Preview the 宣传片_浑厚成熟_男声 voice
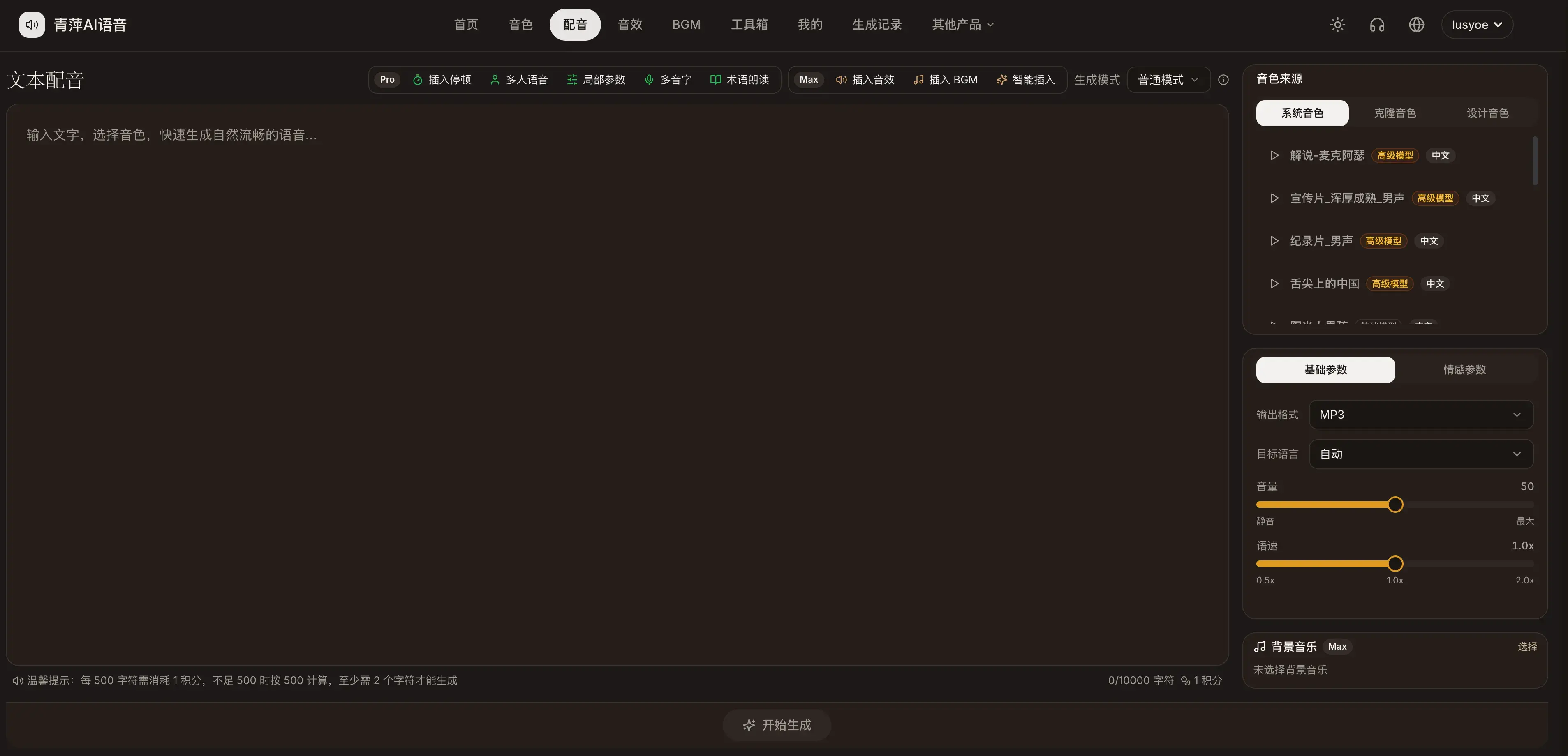The width and height of the screenshot is (1568, 756). point(1274,198)
